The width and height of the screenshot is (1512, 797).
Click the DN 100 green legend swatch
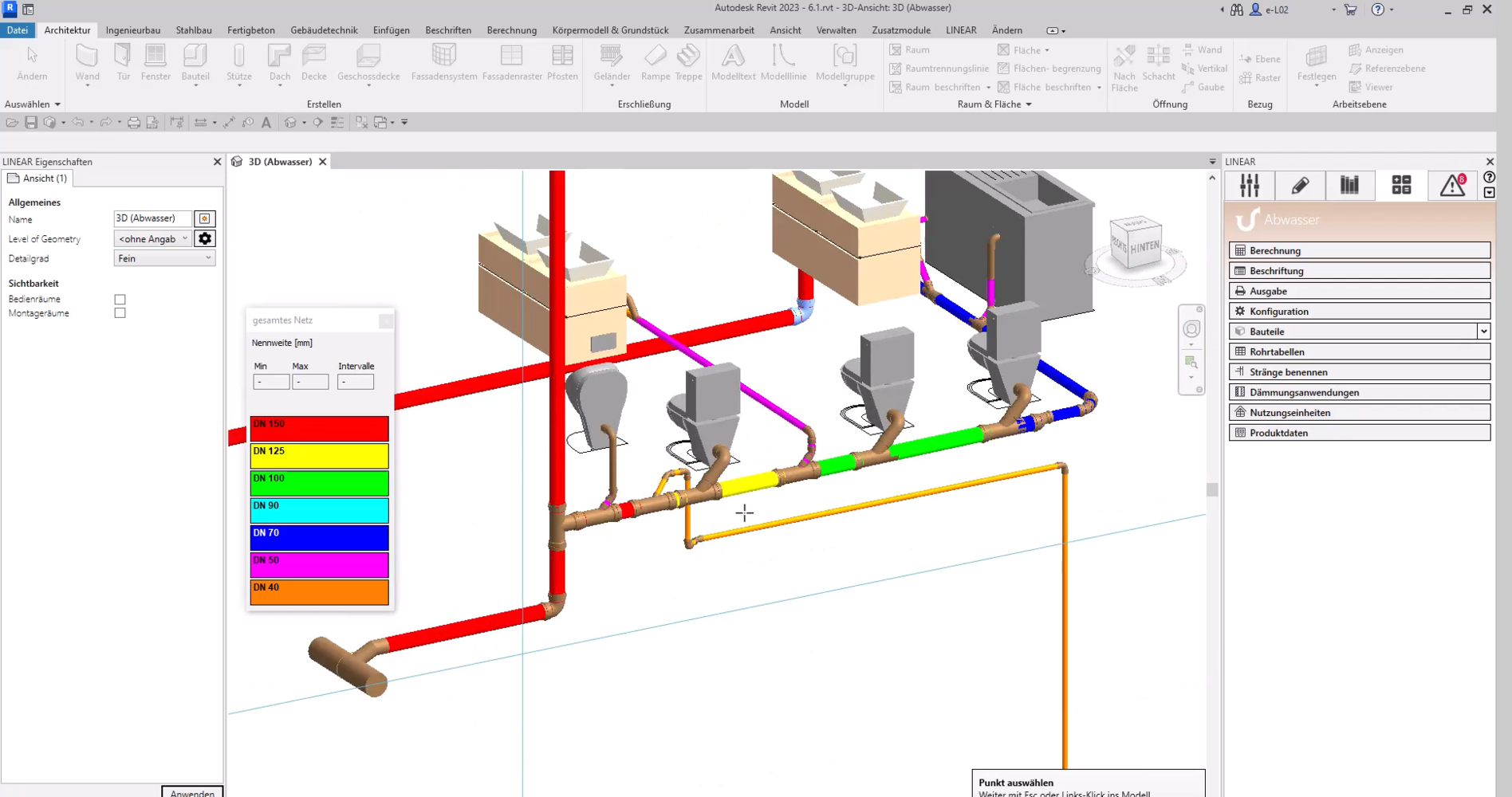pos(319,483)
